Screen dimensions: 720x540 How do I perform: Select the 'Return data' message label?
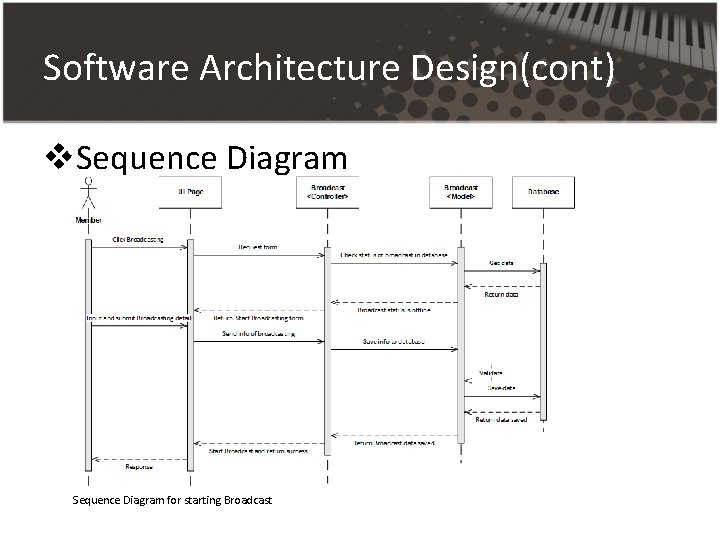click(x=501, y=294)
